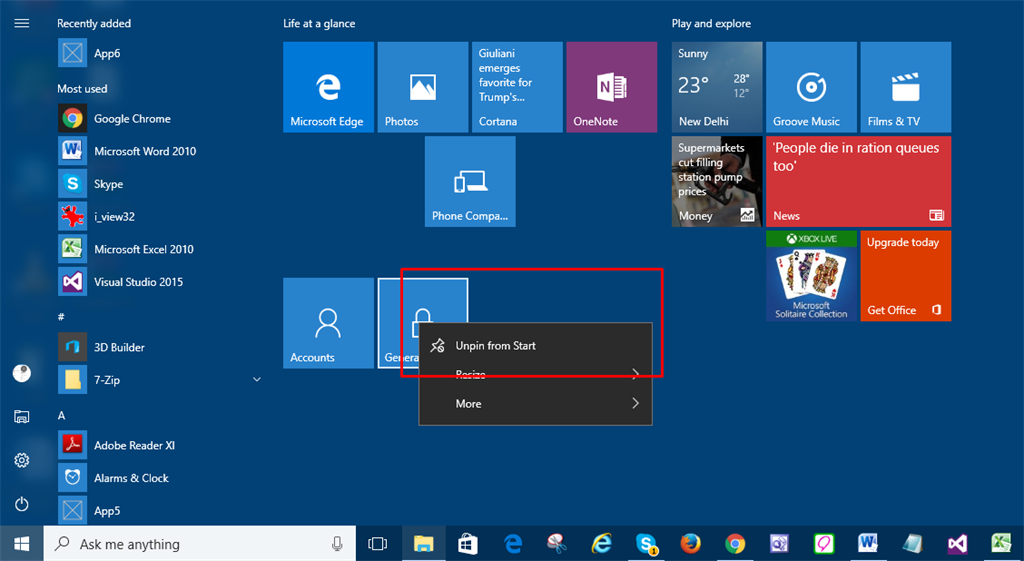The height and width of the screenshot is (561, 1024).
Task: Expand the Resize submenu arrow
Action: point(636,375)
